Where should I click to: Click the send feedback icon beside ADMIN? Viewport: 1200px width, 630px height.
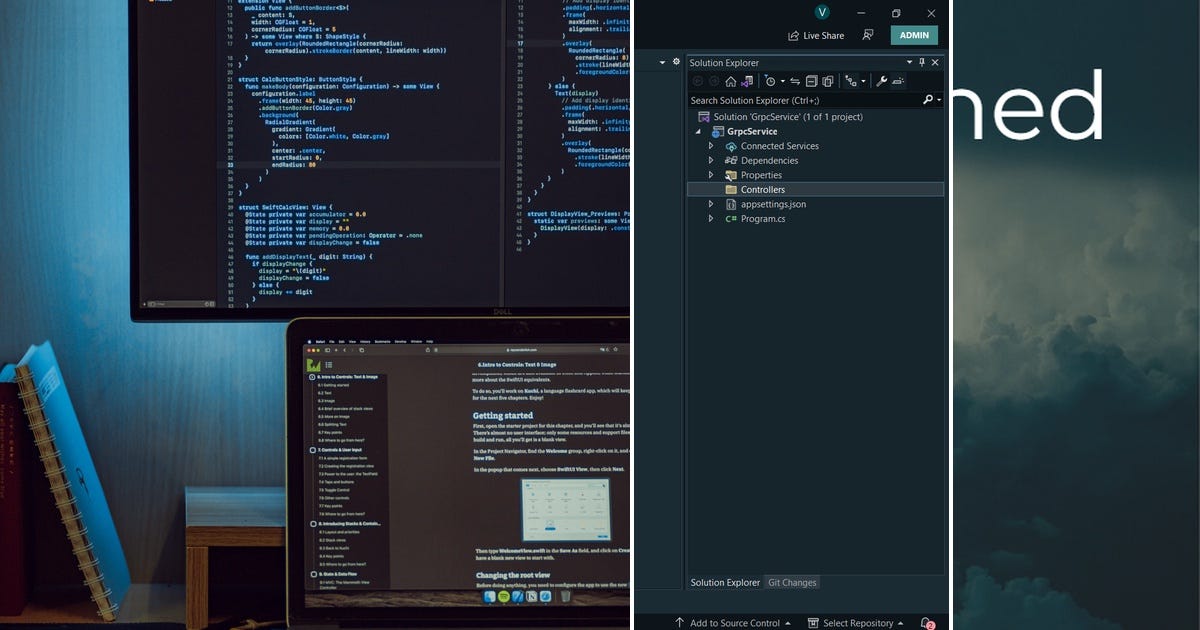[868, 35]
